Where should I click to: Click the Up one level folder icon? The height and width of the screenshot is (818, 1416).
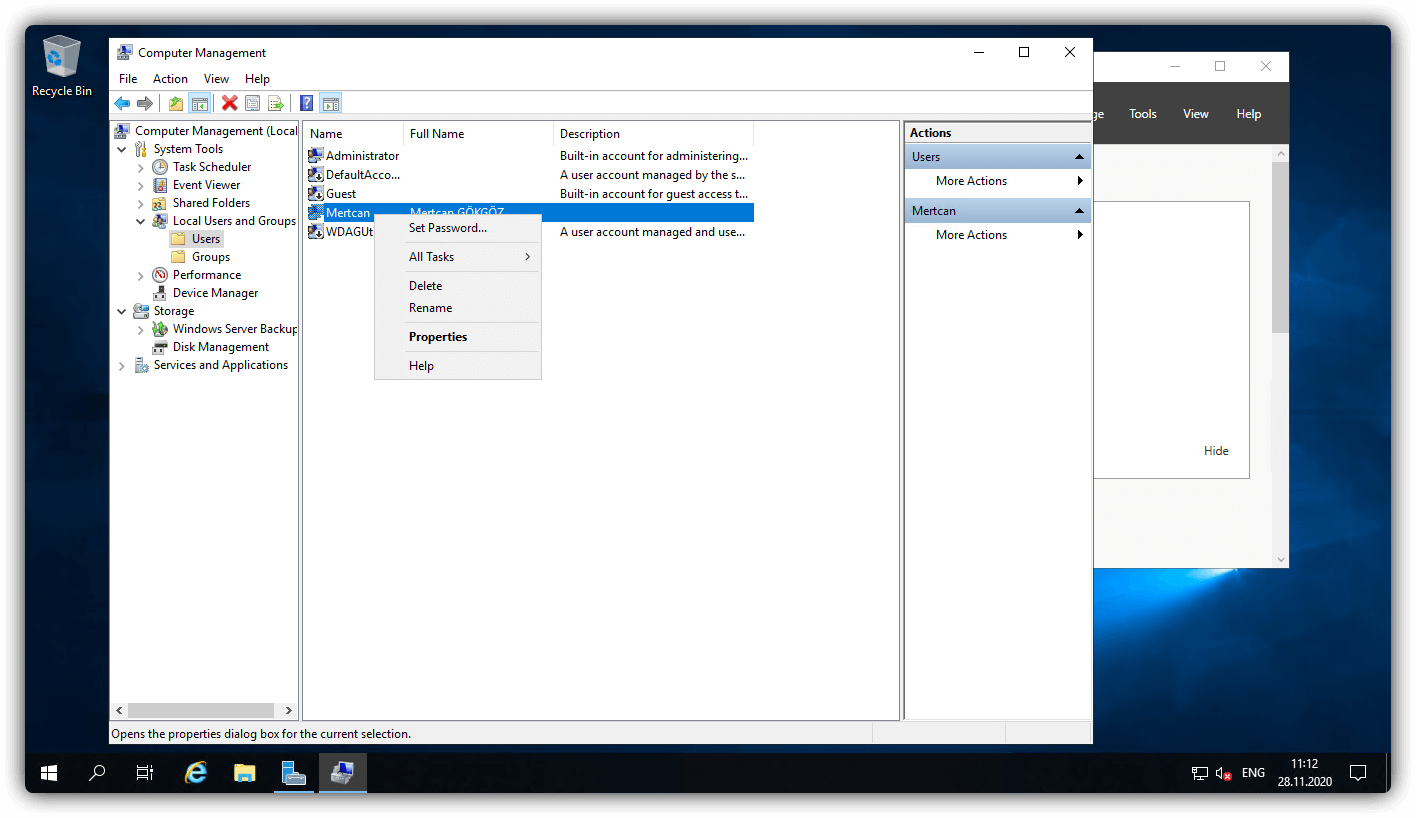point(176,103)
